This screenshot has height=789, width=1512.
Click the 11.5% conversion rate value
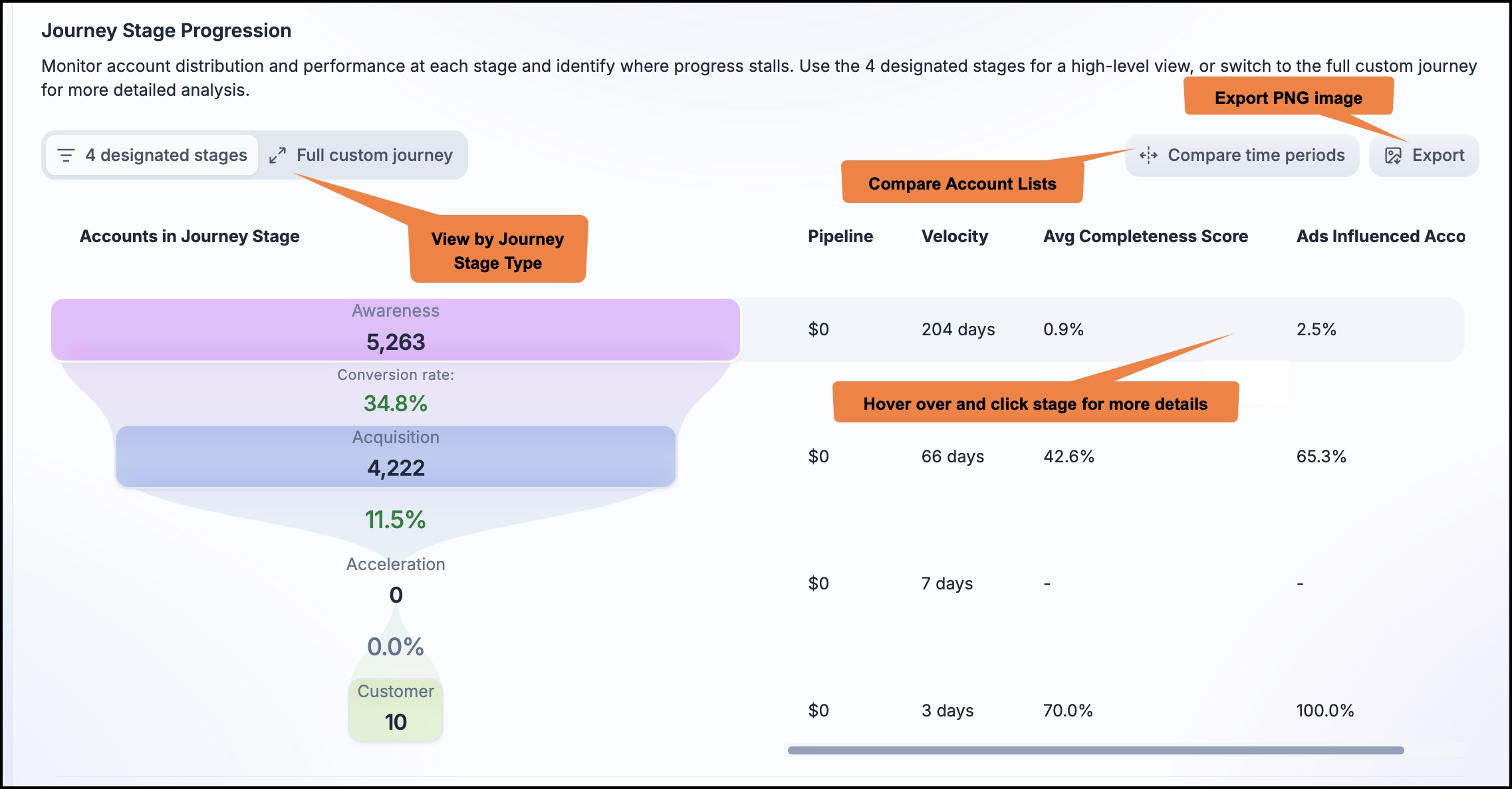pyautogui.click(x=395, y=520)
